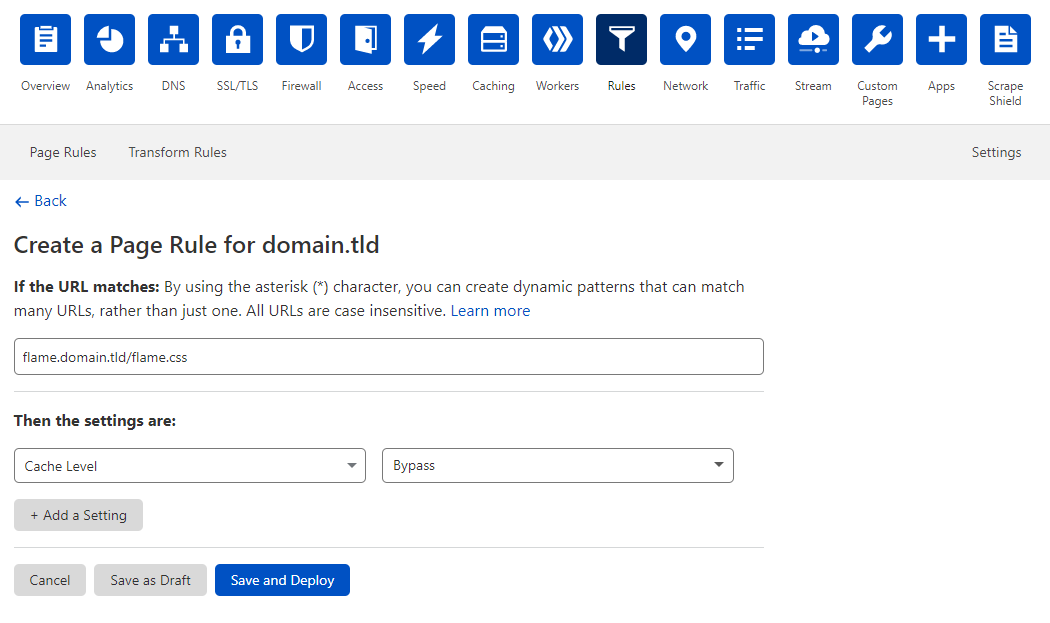Open Scrape Shield
Image resolution: width=1050 pixels, height=623 pixels.
pos(1005,39)
